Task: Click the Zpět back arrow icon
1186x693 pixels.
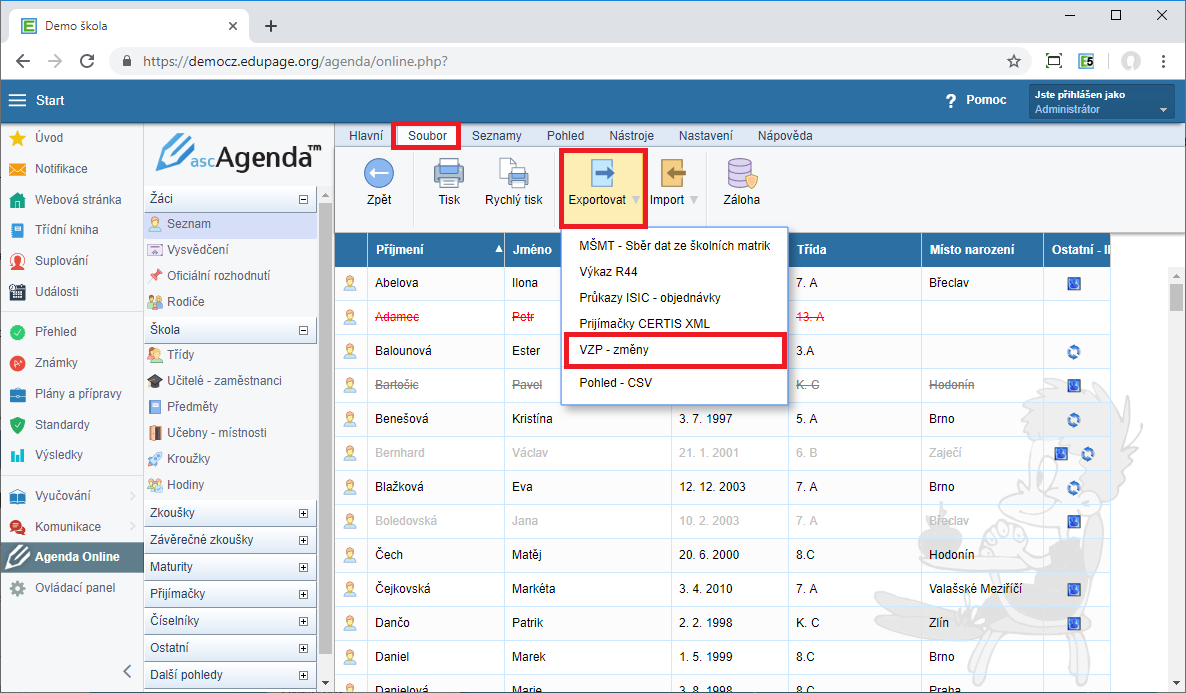Action: (379, 173)
